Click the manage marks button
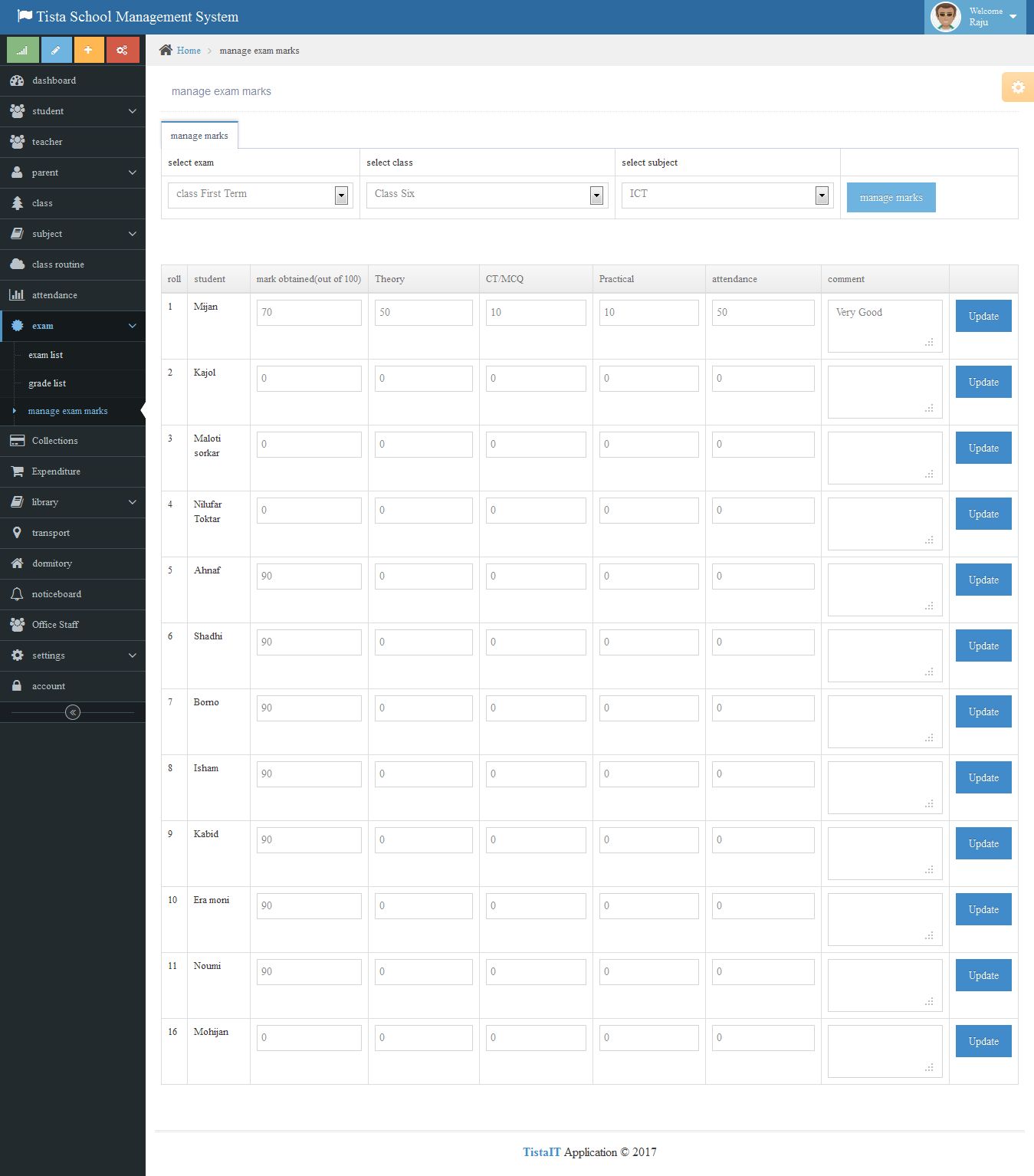This screenshot has height=1176, width=1034. pyautogui.click(x=891, y=197)
